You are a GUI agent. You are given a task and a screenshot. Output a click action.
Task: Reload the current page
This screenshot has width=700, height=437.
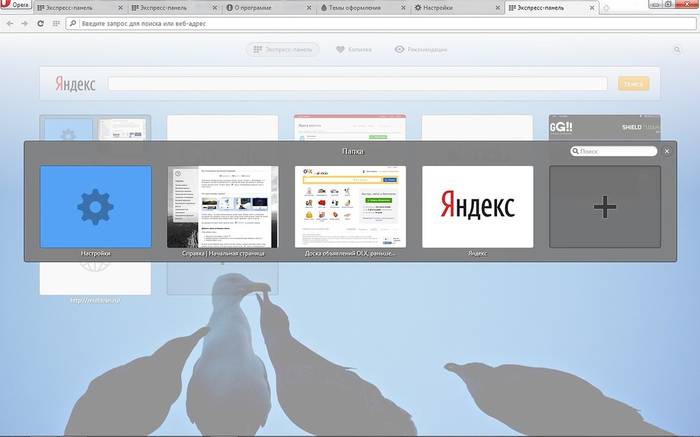40,23
